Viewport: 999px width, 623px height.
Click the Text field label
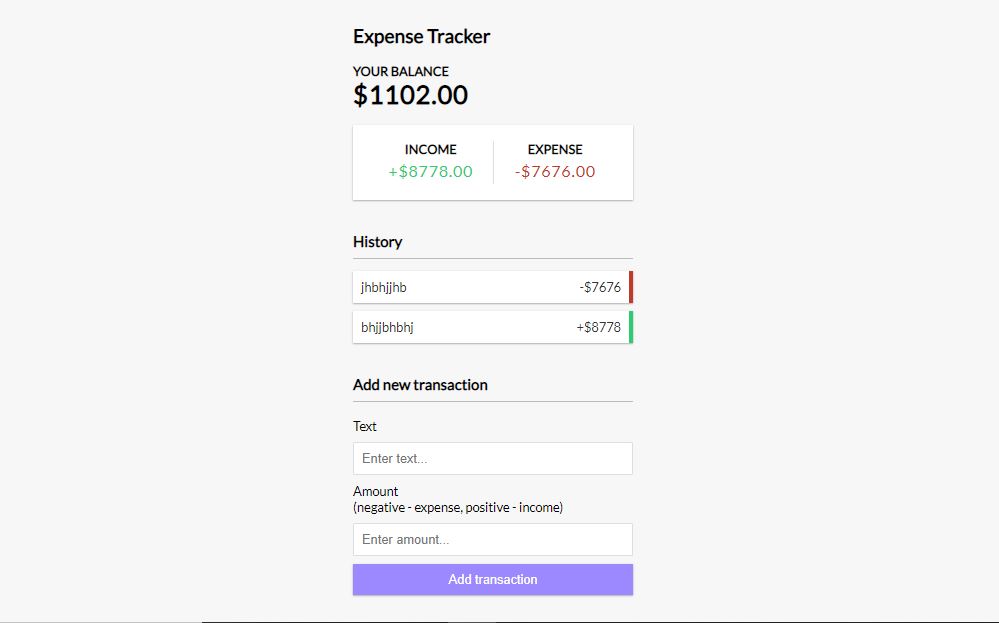tap(364, 426)
